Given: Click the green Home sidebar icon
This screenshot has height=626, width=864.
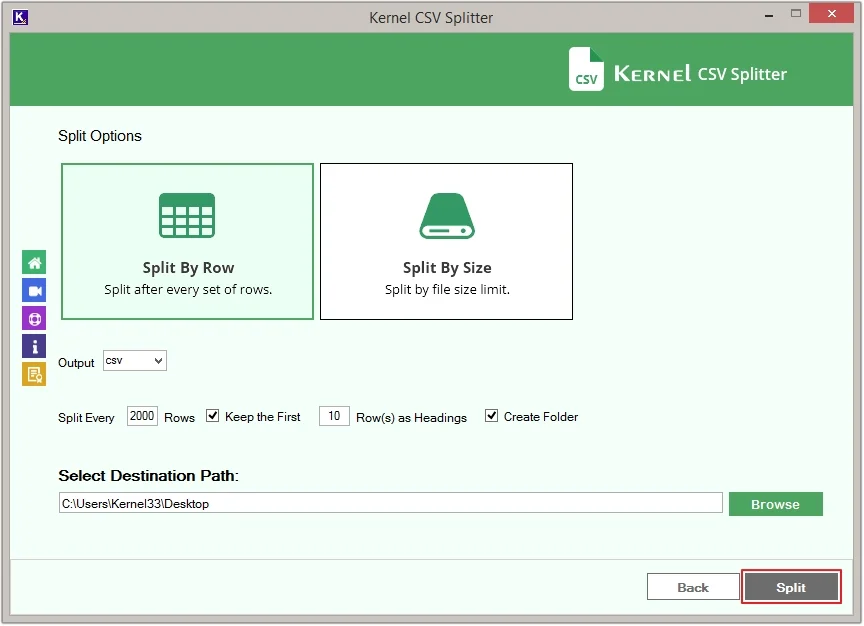Looking at the screenshot, I should click(34, 263).
